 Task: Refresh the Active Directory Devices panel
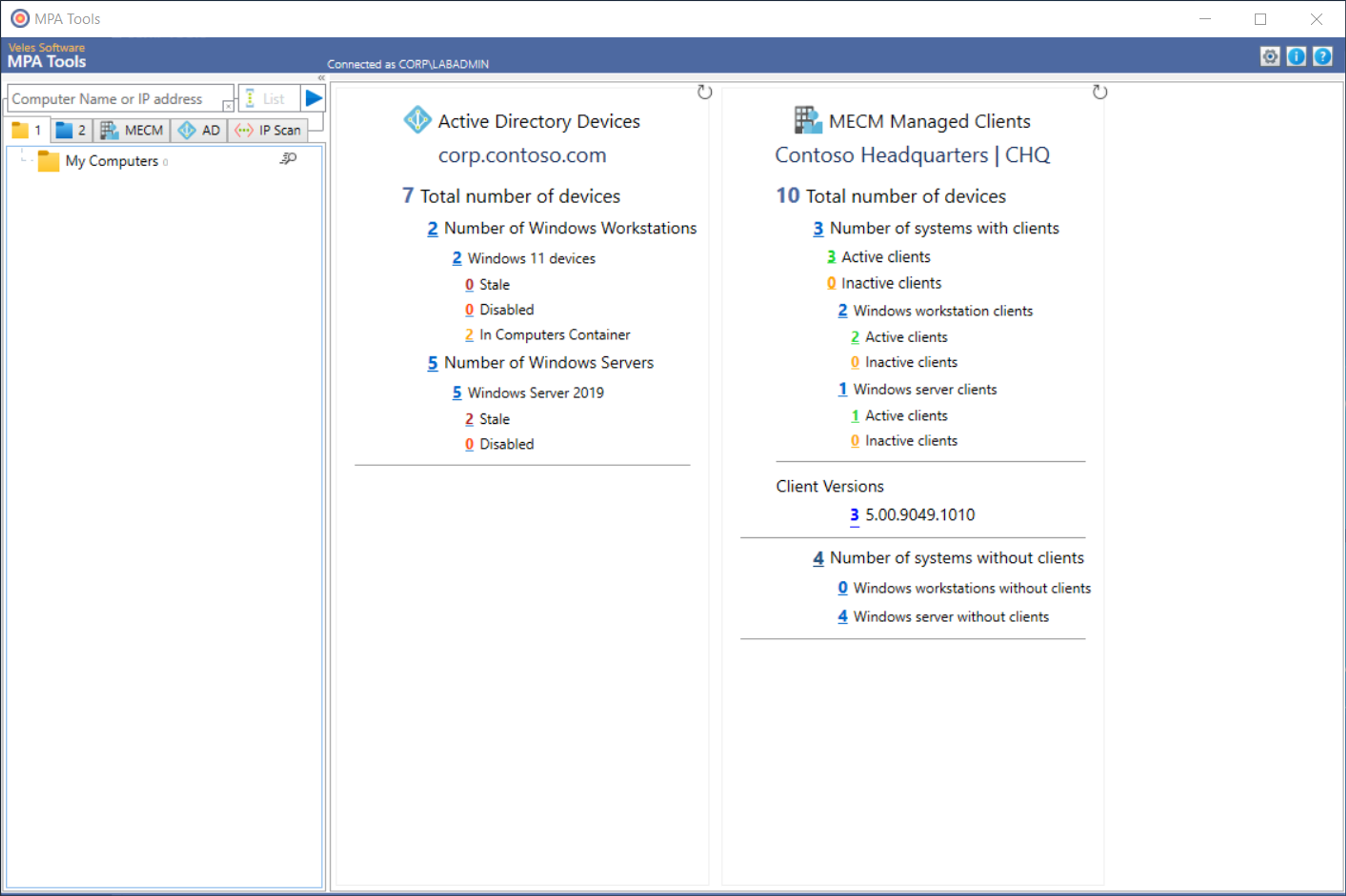[704, 92]
